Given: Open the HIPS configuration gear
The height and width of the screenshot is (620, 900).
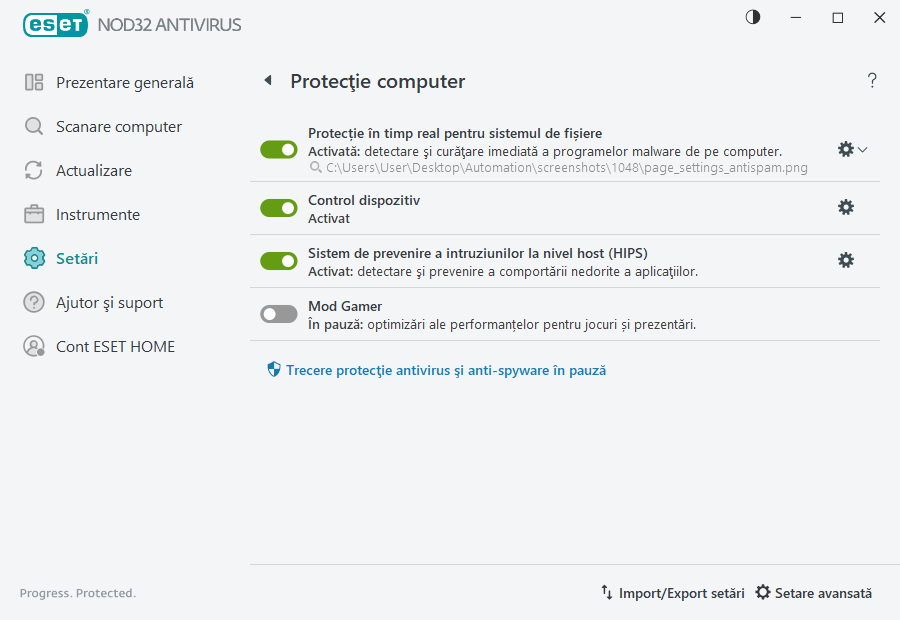Looking at the screenshot, I should tap(846, 260).
